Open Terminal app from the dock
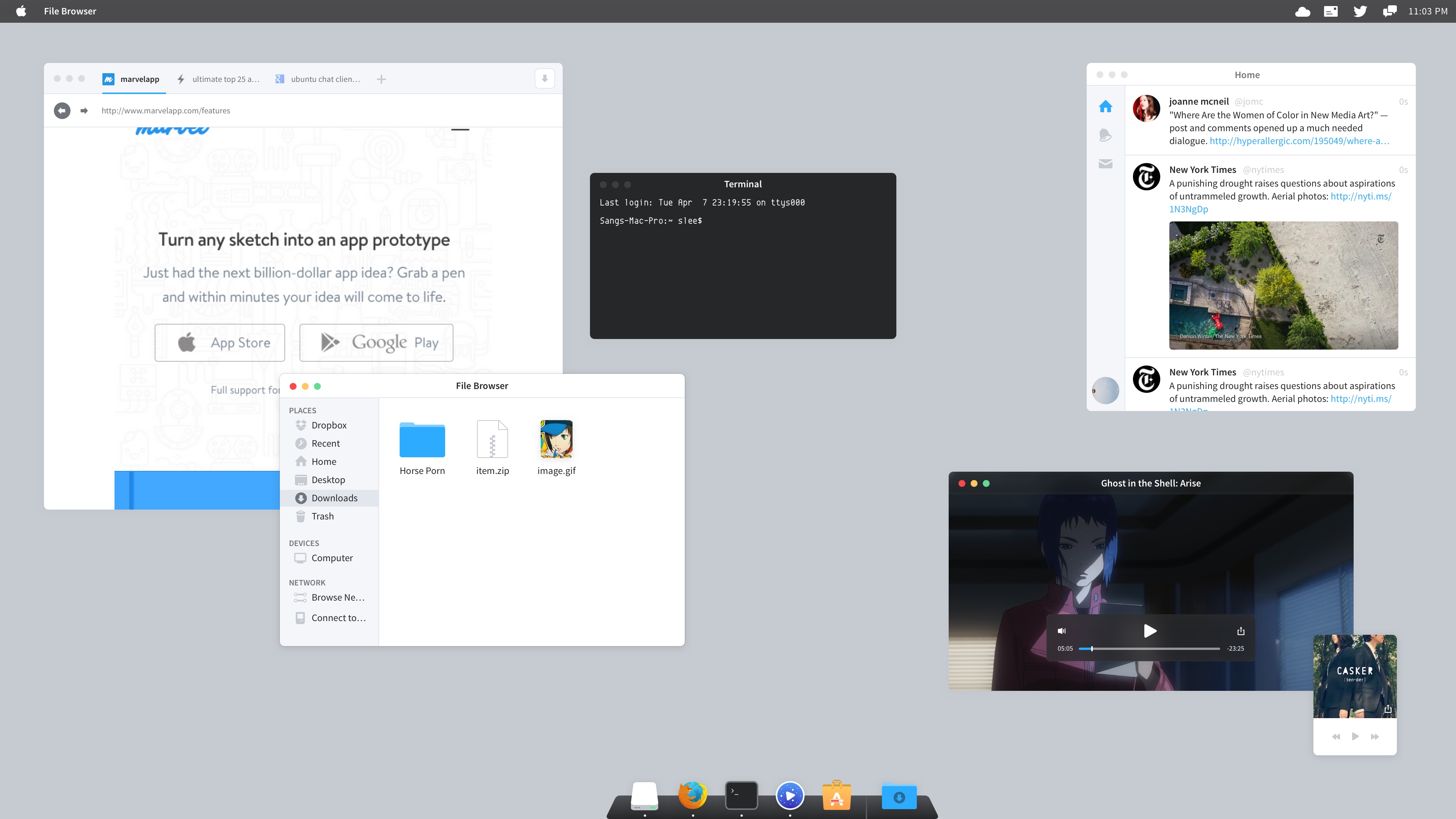 [742, 796]
